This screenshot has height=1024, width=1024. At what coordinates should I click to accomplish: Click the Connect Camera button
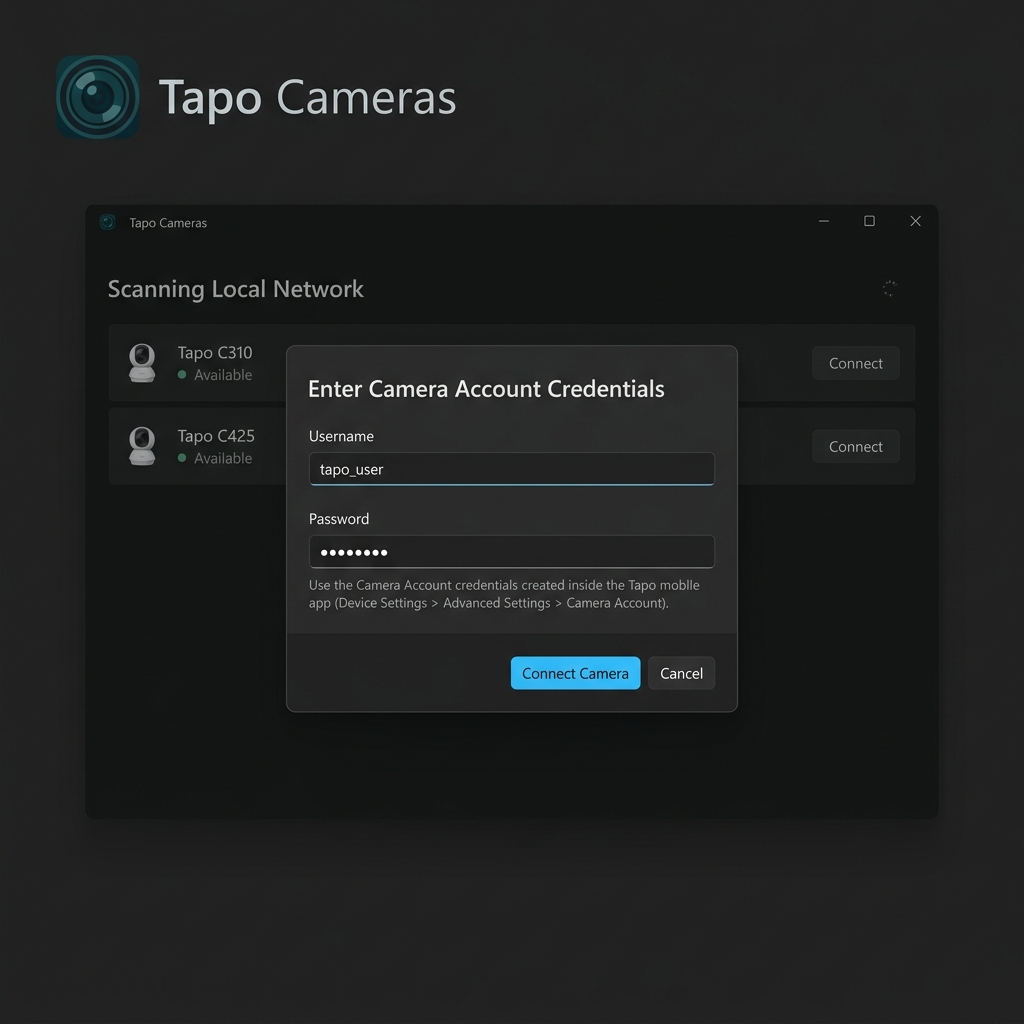575,673
